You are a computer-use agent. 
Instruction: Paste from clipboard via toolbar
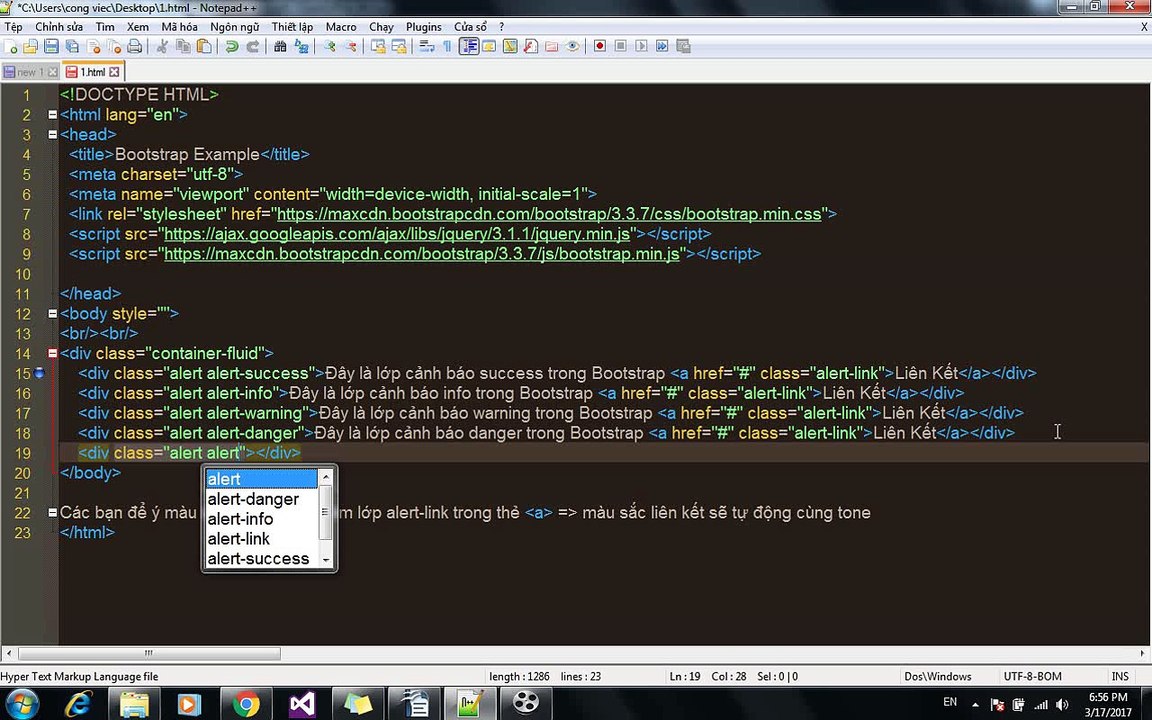coord(204,46)
